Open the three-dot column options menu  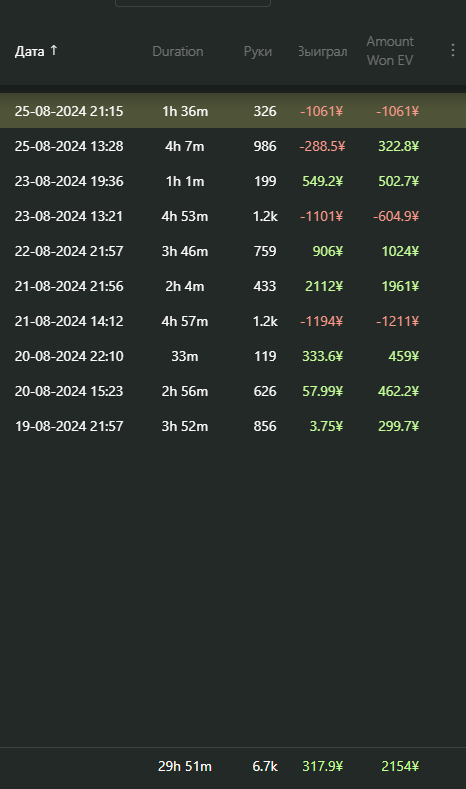click(453, 50)
